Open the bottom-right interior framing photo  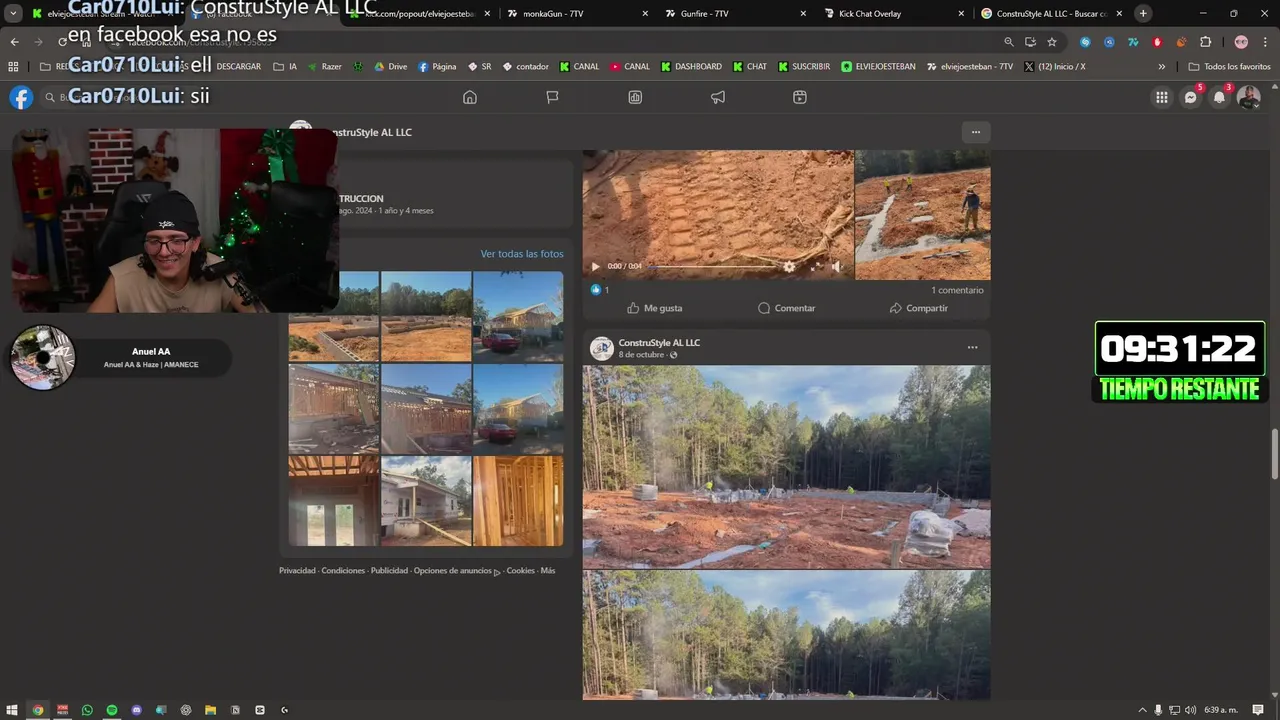518,501
